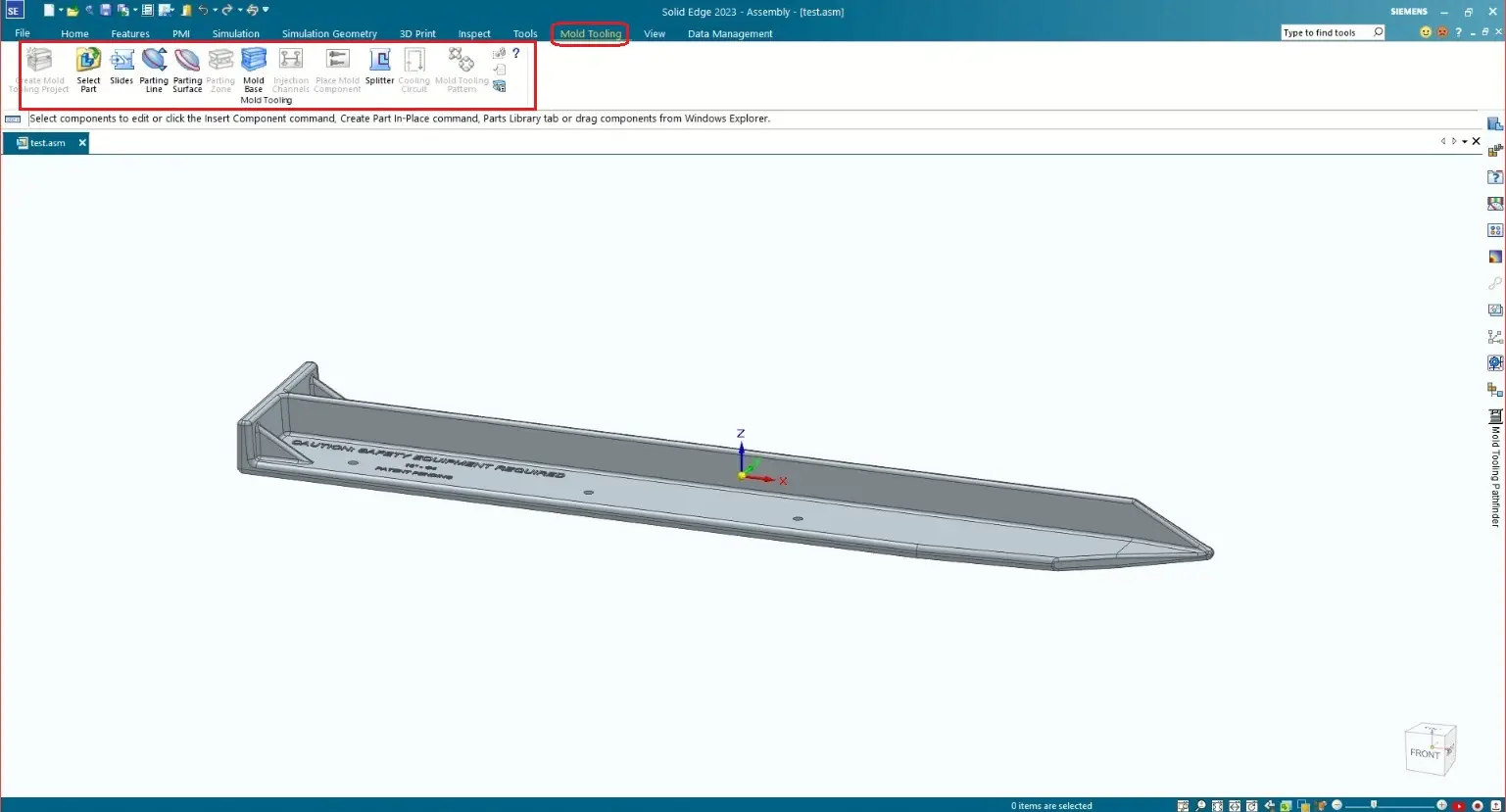Switch to the Inspect ribbon tab
The height and width of the screenshot is (812, 1506).
click(474, 33)
